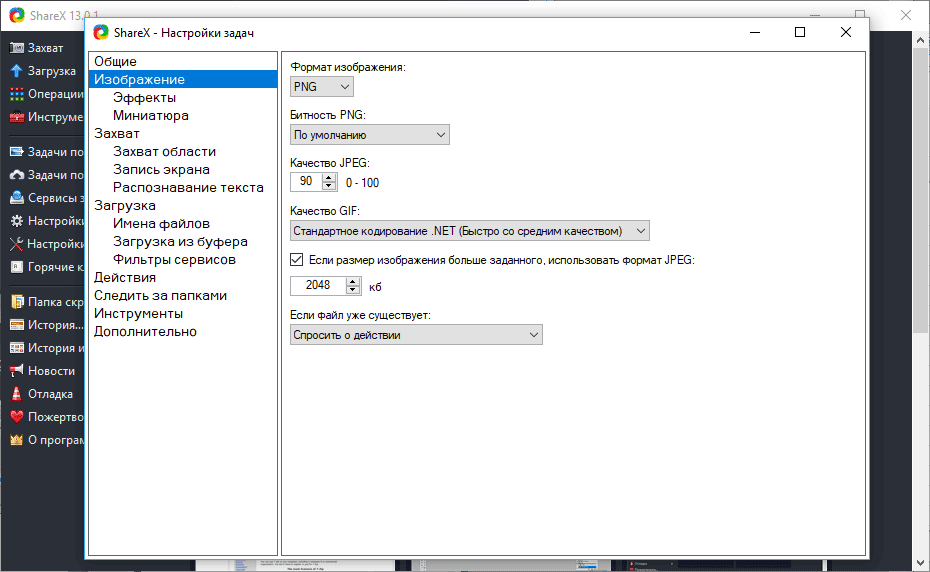930x572 pixels.
Task: Click the Capture camera icon in main window
Action: [x=17, y=48]
